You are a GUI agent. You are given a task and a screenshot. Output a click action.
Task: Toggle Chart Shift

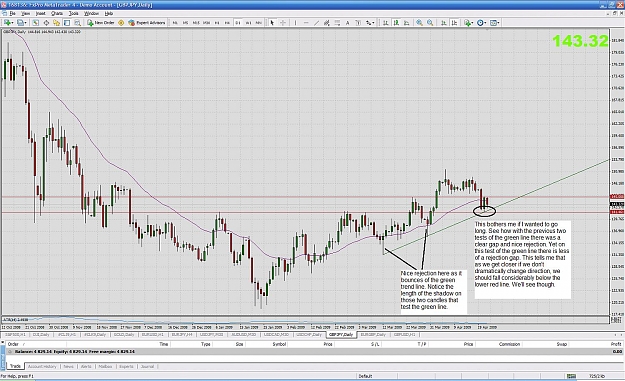[x=454, y=23]
